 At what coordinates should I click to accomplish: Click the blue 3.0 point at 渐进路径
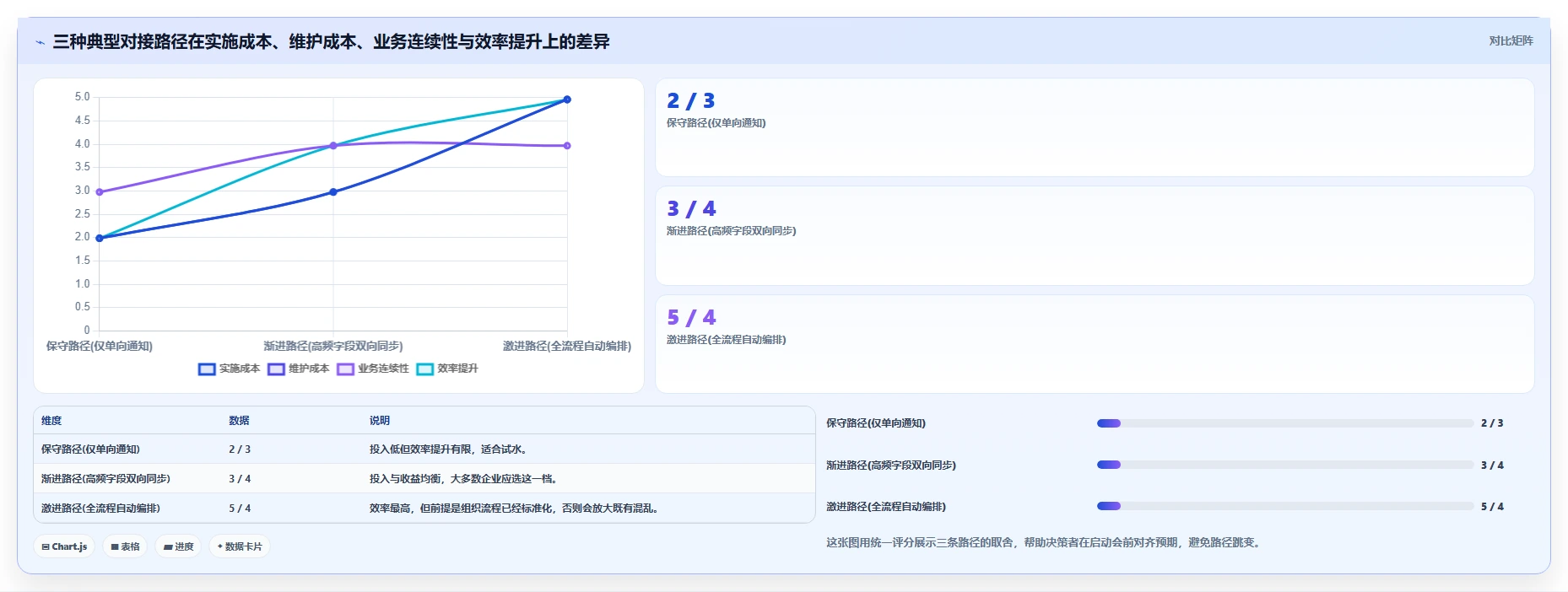click(333, 192)
